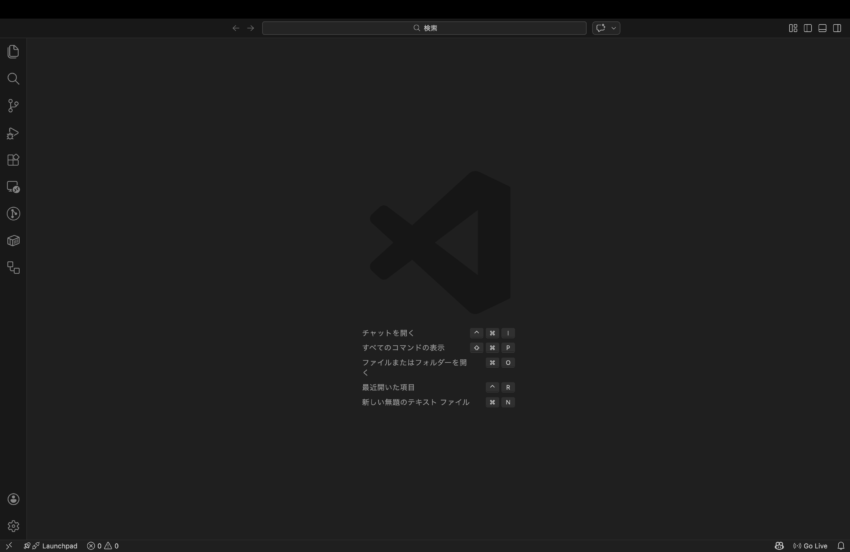The height and width of the screenshot is (552, 850).
Task: Open the Manage gear settings menu
Action: click(x=13, y=526)
